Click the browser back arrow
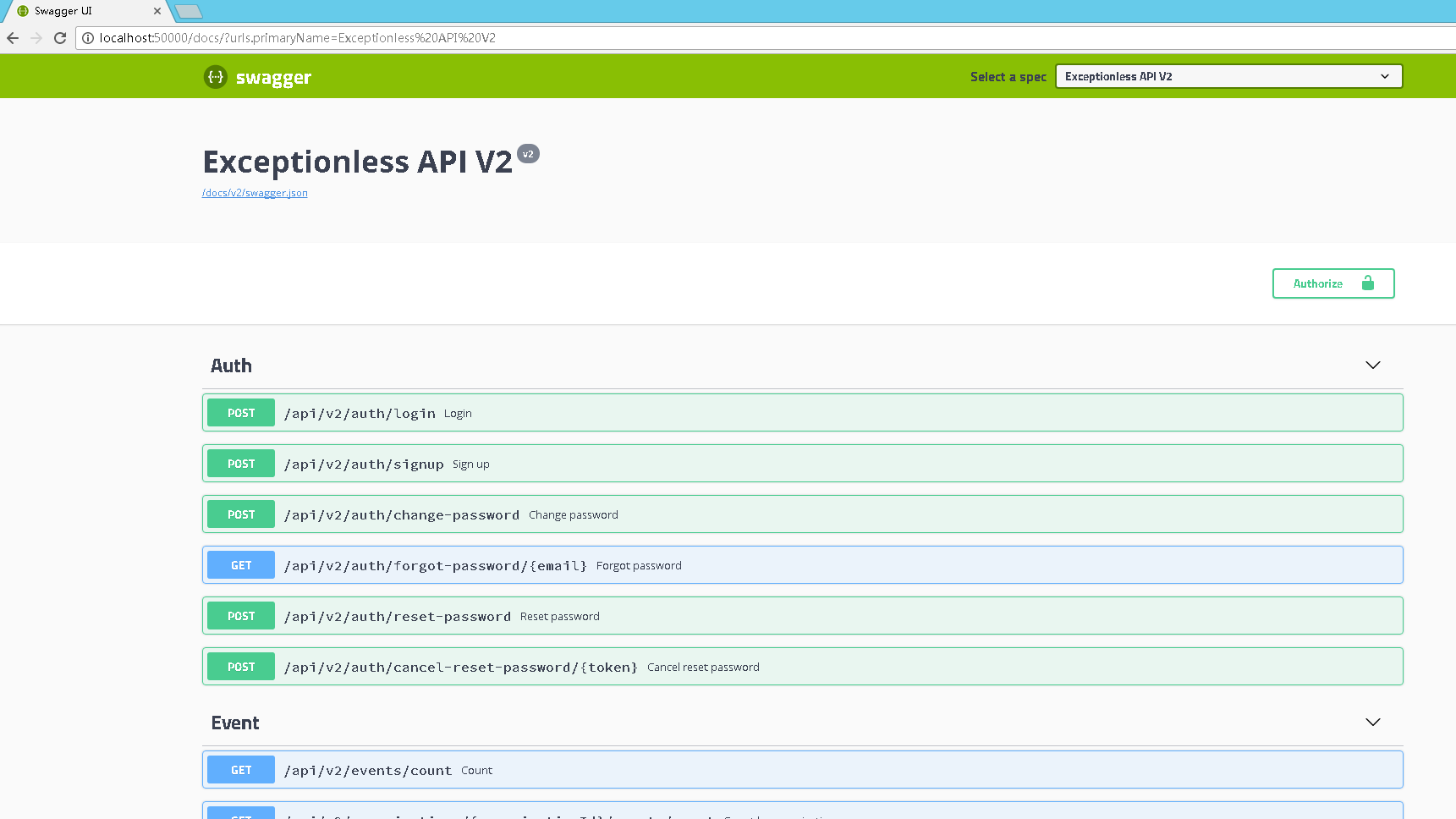The image size is (1456, 819). tap(13, 38)
